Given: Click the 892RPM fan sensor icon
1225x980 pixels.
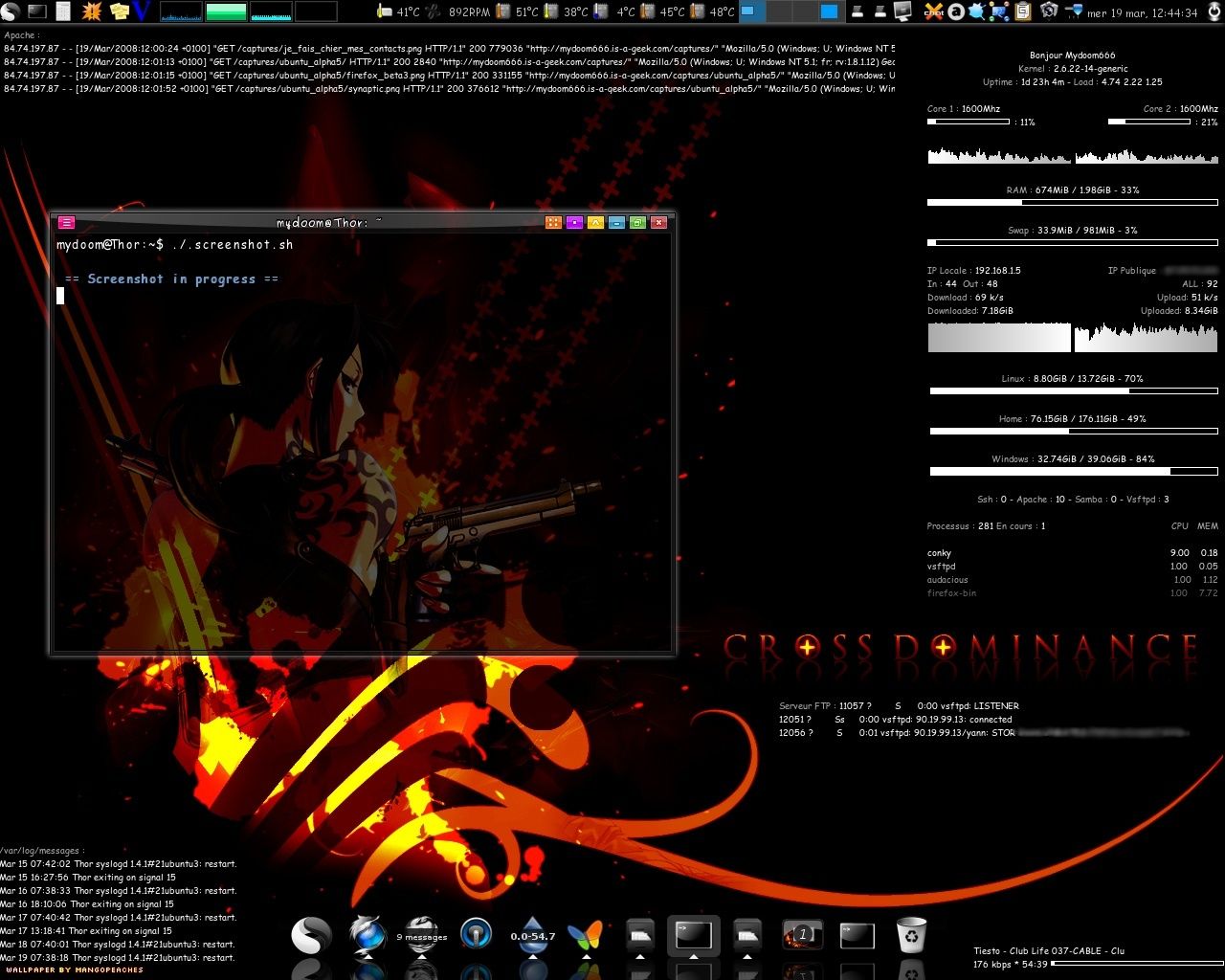Looking at the screenshot, I should pos(434,11).
